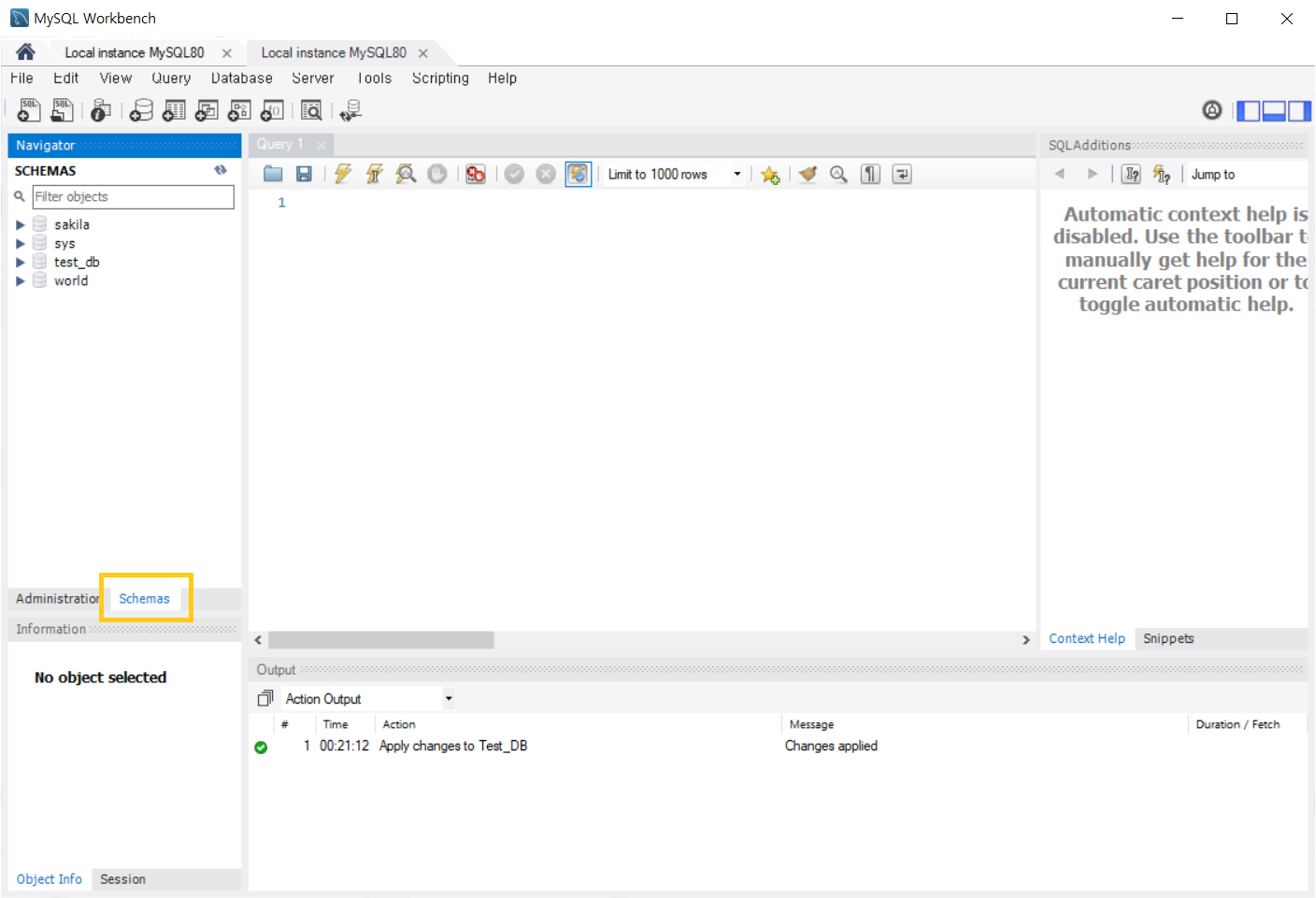1316x898 pixels.
Task: Save the script to file
Action: pyautogui.click(x=304, y=174)
